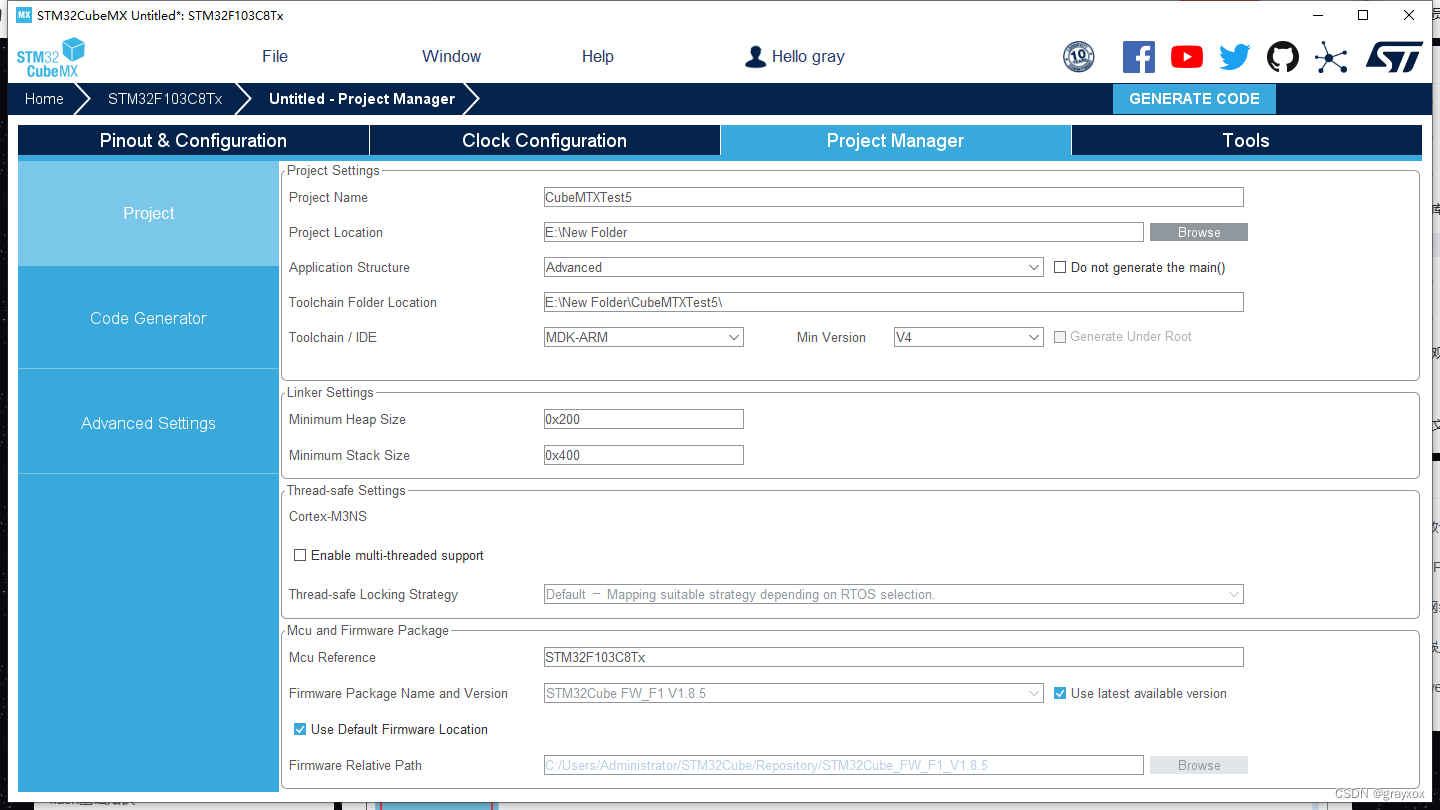Uncheck Use latest available version
The image size is (1440, 810).
[x=1061, y=693]
